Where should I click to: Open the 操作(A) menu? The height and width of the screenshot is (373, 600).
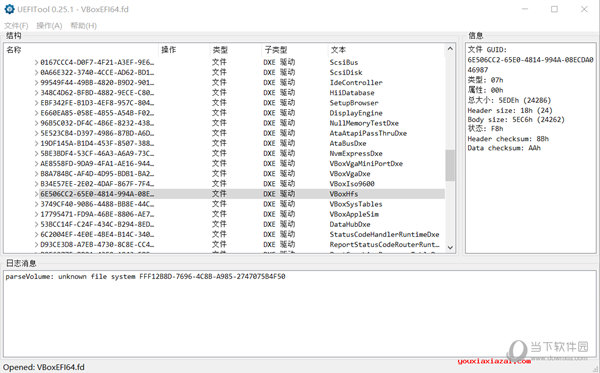(49, 26)
